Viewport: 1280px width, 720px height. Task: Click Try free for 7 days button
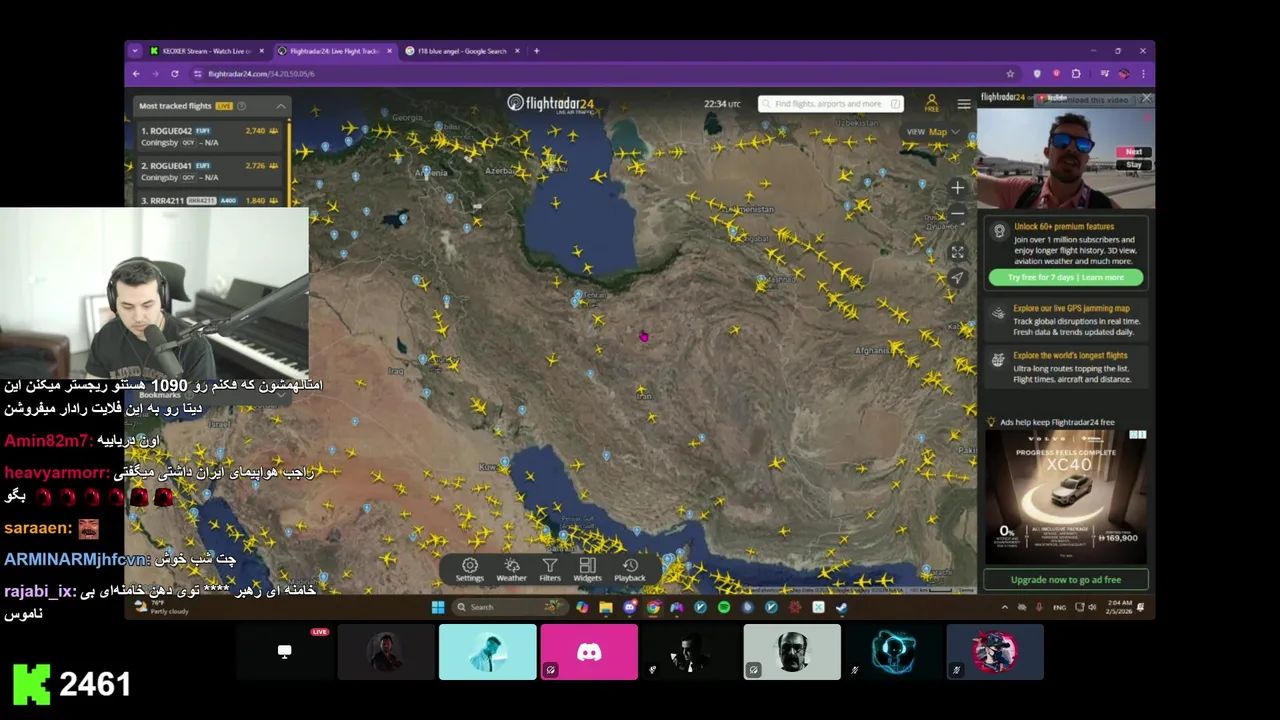[1065, 277]
